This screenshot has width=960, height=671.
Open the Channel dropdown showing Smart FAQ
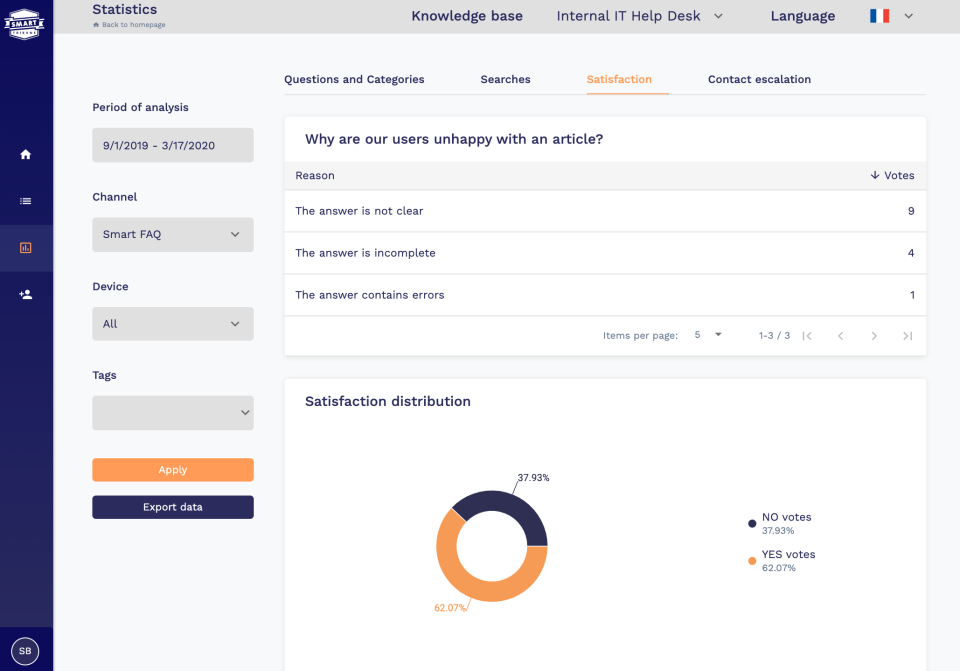[172, 234]
